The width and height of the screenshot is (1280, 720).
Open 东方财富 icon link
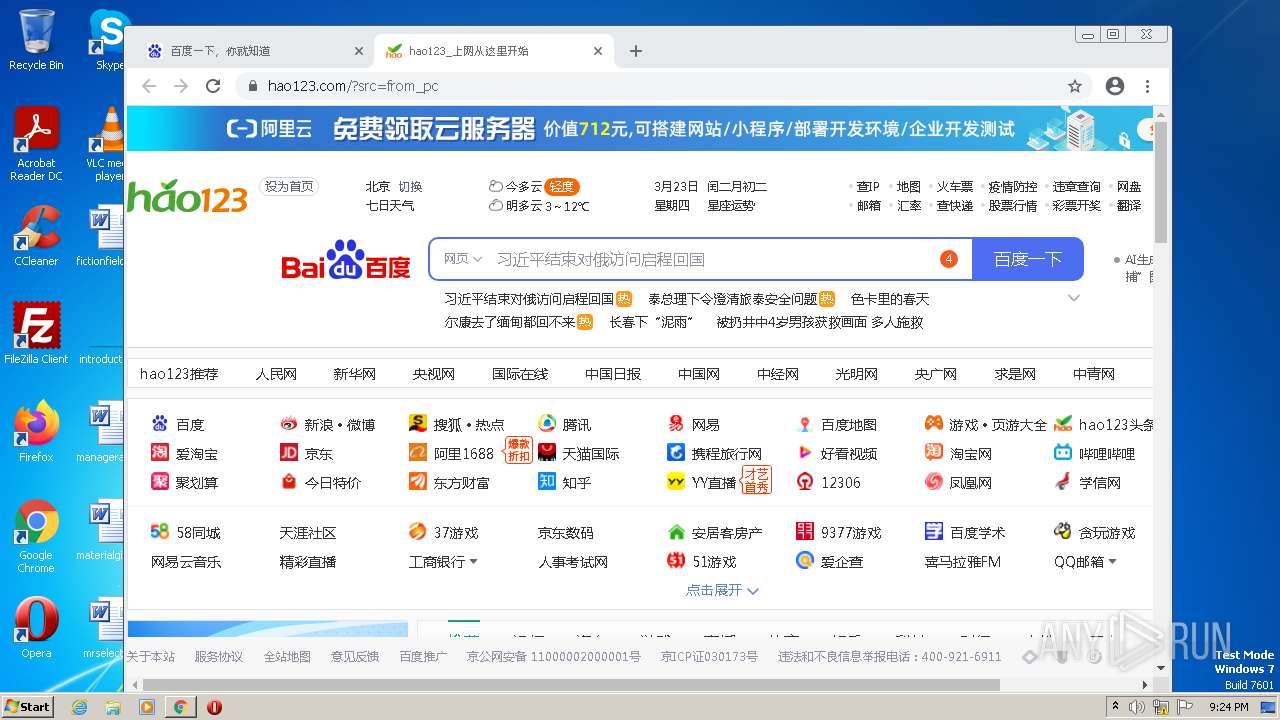[x=418, y=482]
